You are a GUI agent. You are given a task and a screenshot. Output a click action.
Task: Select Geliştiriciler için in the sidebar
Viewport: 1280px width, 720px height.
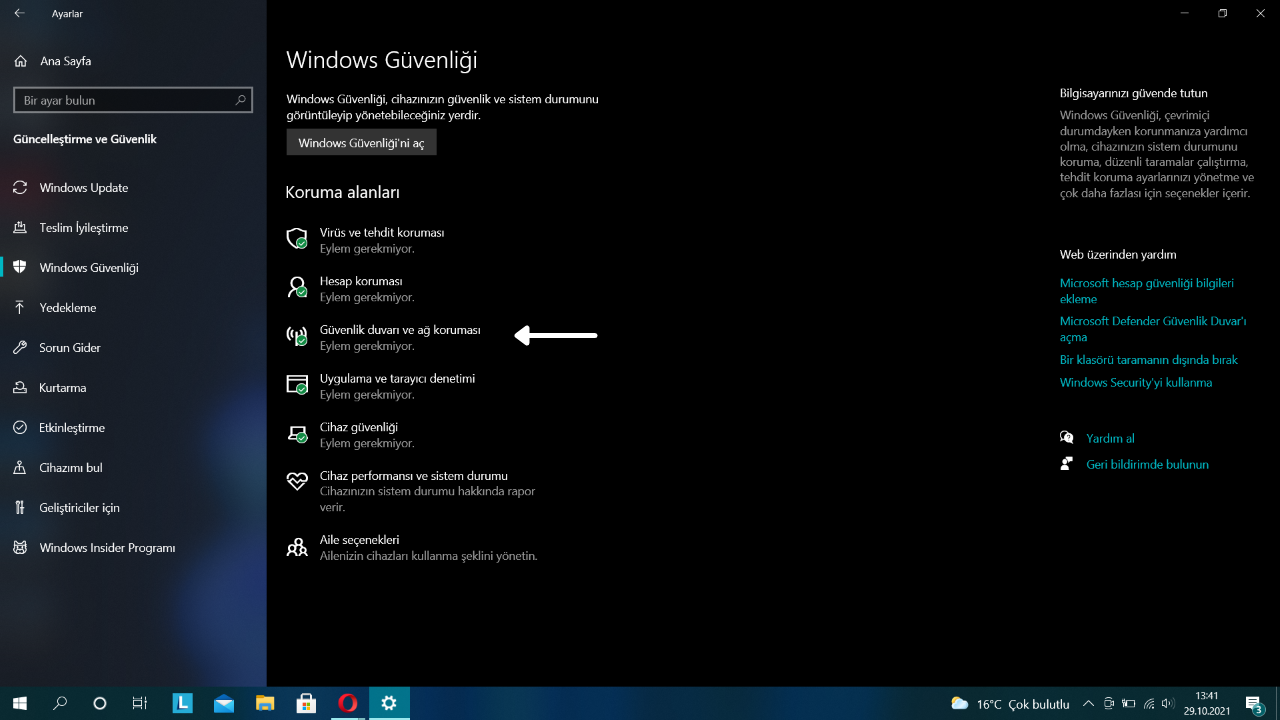[79, 508]
